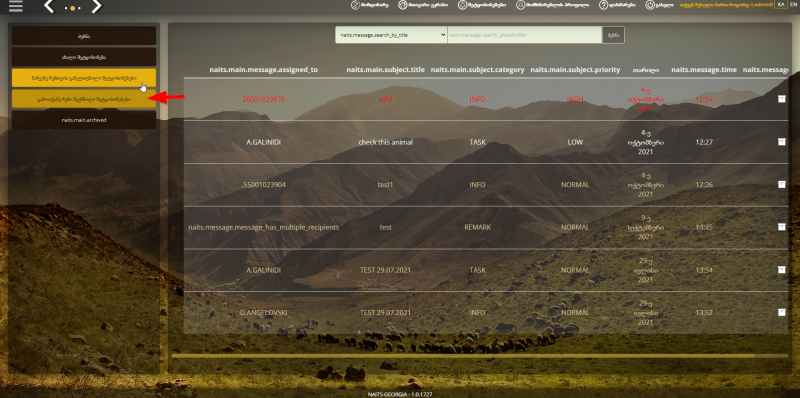The width and height of the screenshot is (800, 398).
Task: Click TEST 29.07.2021 title in TASK row
Action: click(x=385, y=269)
